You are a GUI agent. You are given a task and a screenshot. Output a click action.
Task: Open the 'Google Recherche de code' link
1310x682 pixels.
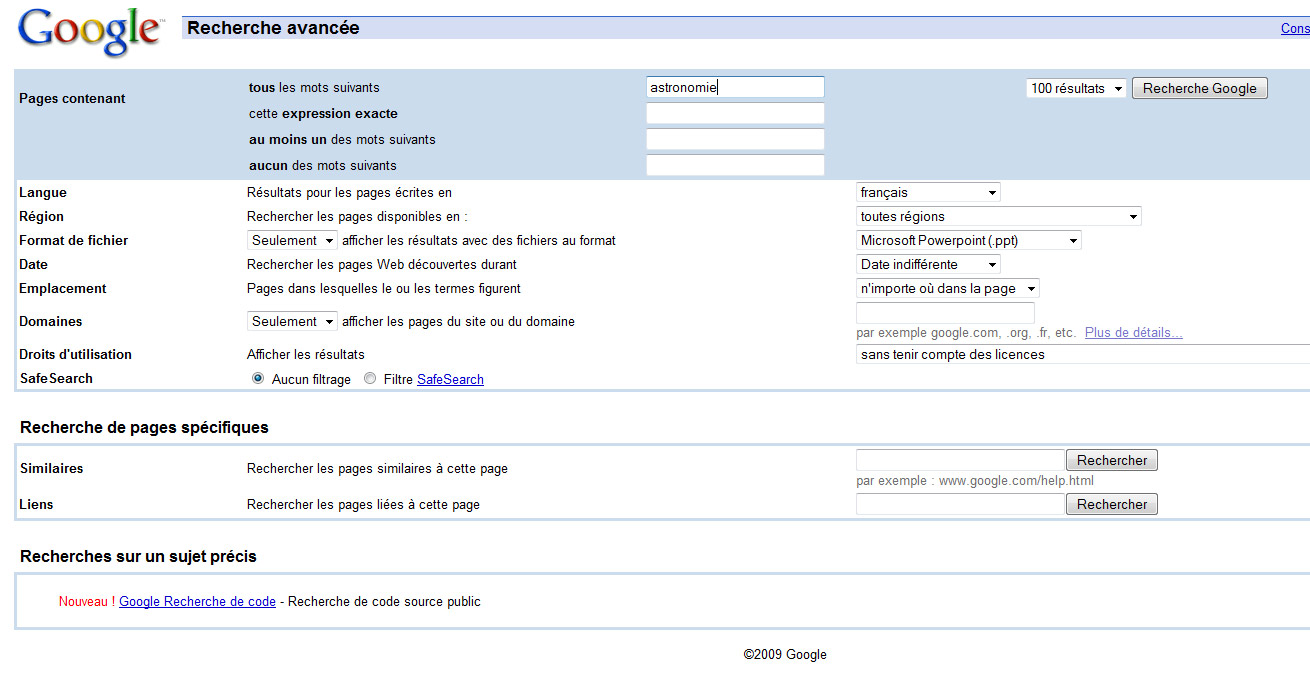pyautogui.click(x=197, y=602)
